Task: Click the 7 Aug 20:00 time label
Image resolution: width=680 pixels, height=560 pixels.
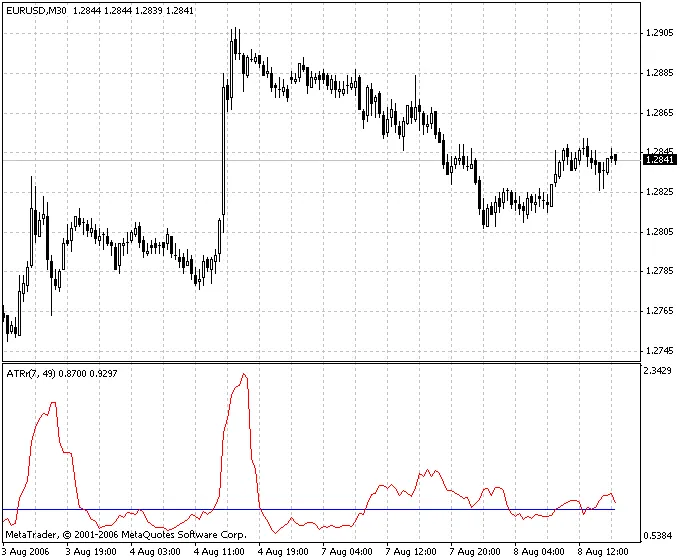Action: click(x=475, y=551)
